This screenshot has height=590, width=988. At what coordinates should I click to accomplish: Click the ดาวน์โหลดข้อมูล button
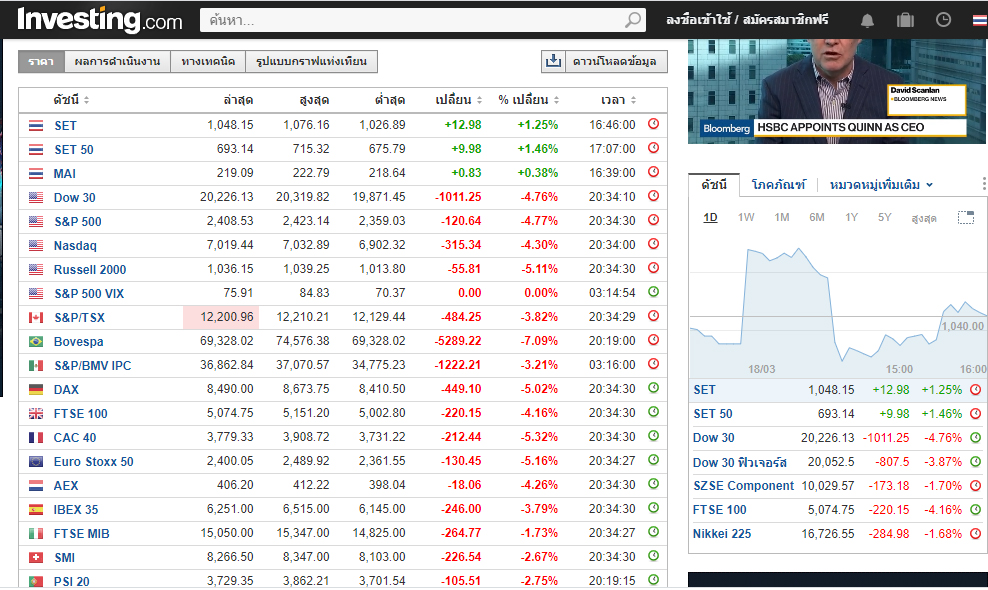604,61
